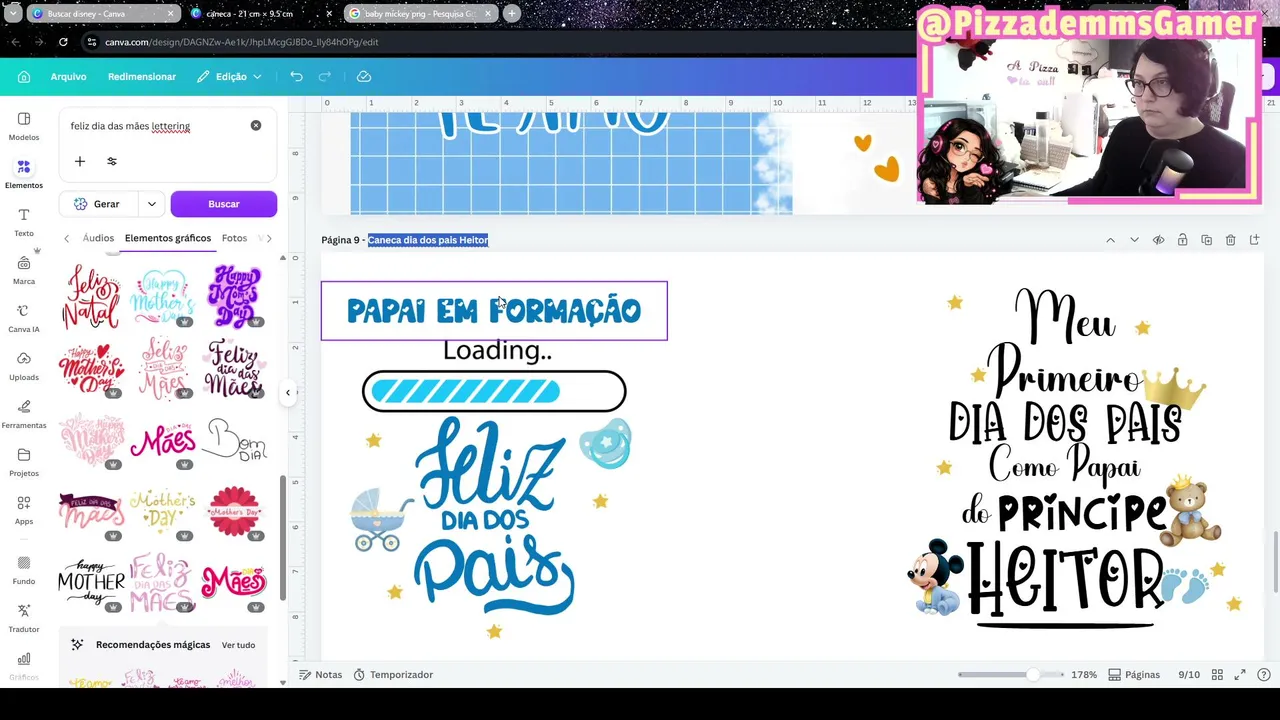
Task: Open the Ferramentas tools panel
Action: point(24,414)
